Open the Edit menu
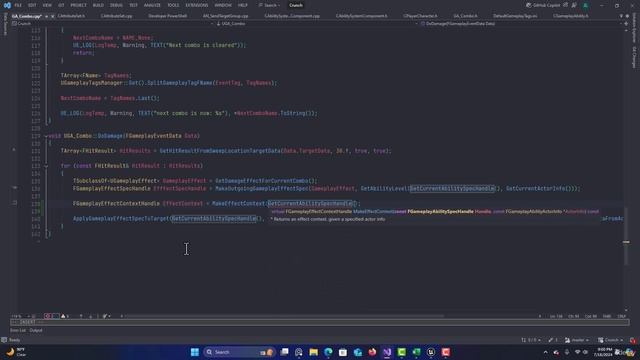640x360 pixels. point(32,5)
